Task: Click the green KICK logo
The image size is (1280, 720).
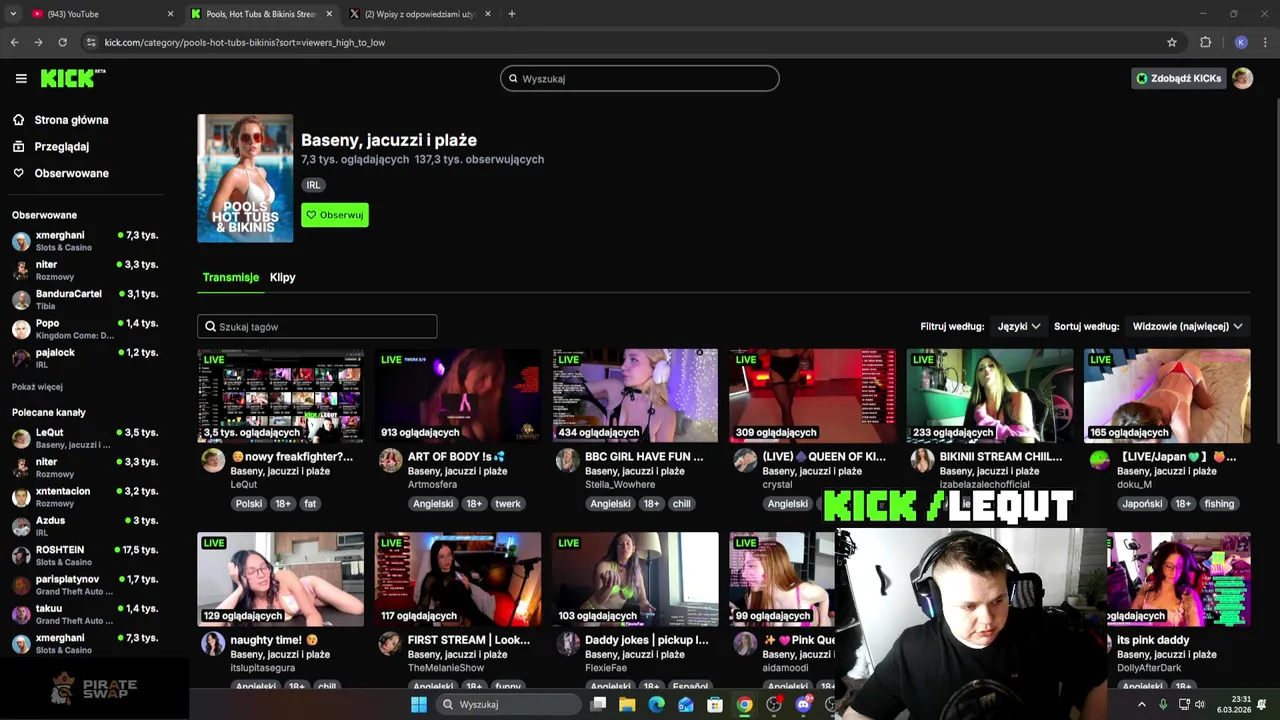Action: tap(73, 78)
